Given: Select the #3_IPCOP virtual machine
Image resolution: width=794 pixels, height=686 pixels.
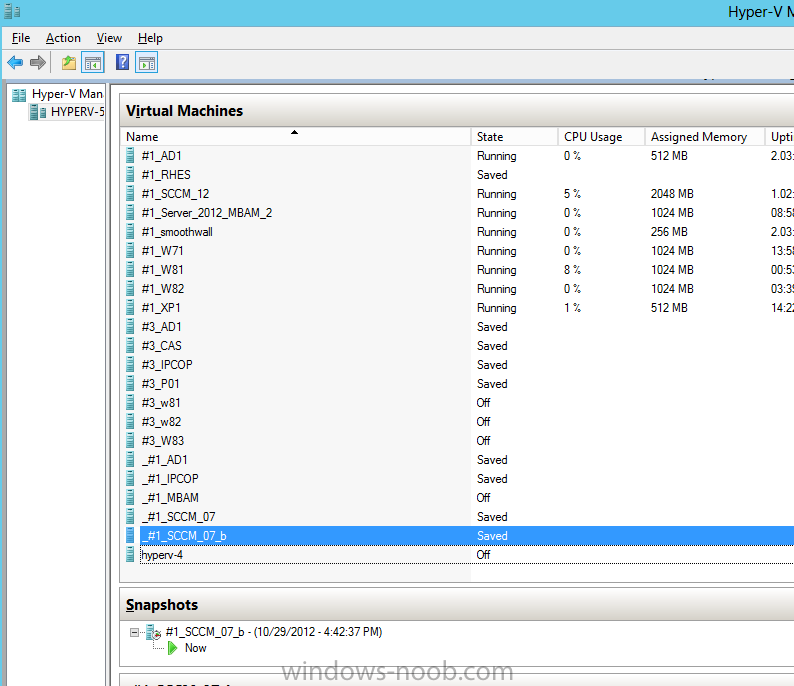Looking at the screenshot, I should click(167, 365).
